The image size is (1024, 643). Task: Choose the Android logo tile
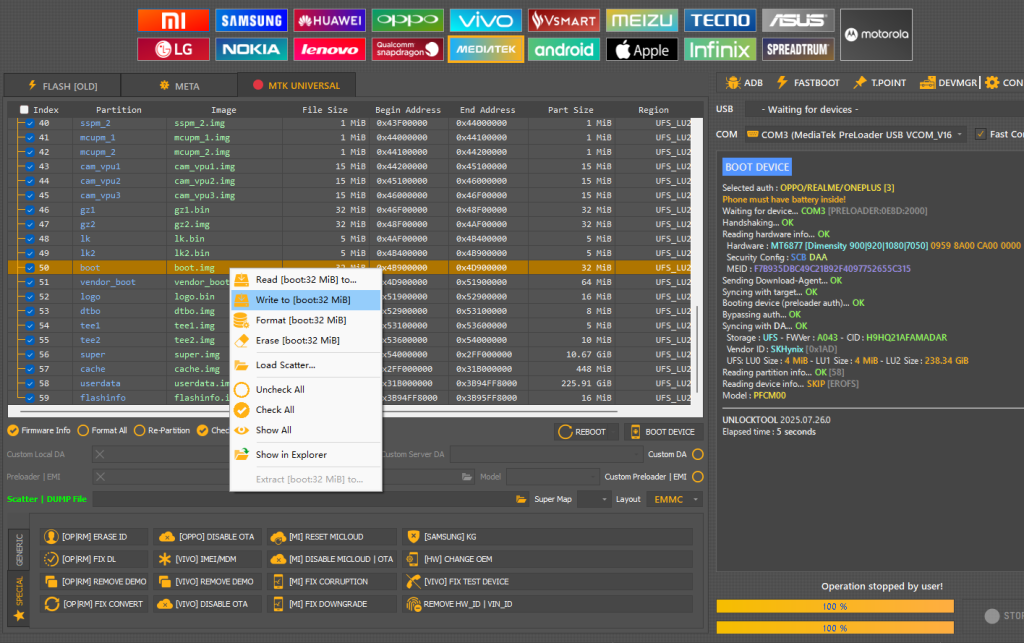[x=564, y=49]
